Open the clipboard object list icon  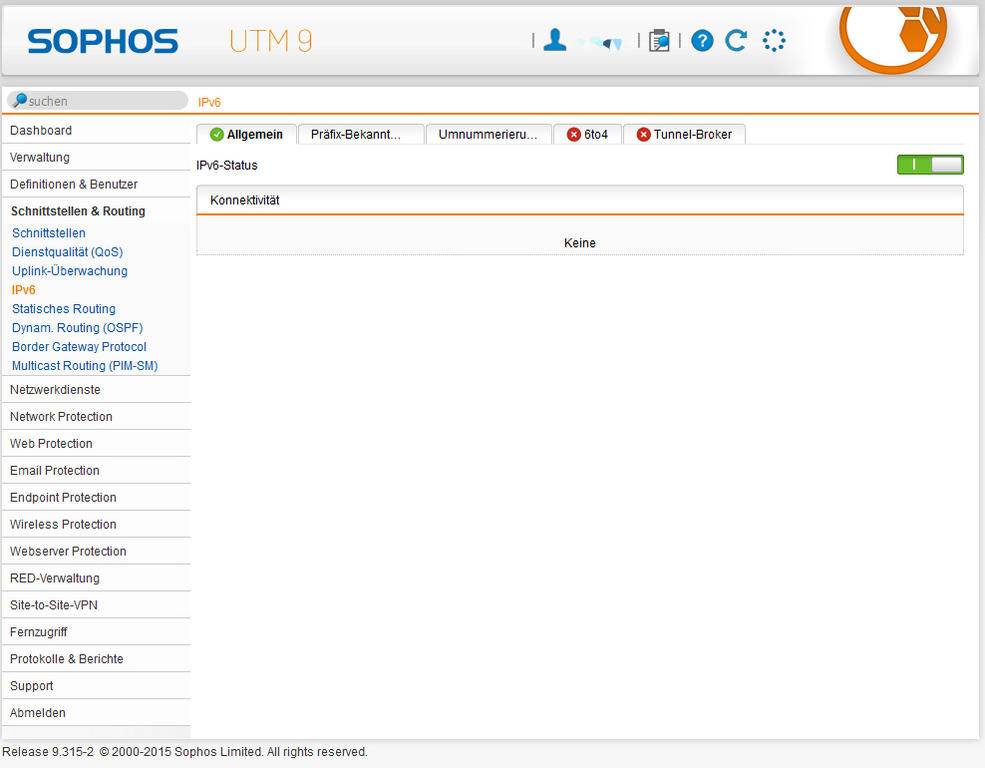(x=659, y=41)
